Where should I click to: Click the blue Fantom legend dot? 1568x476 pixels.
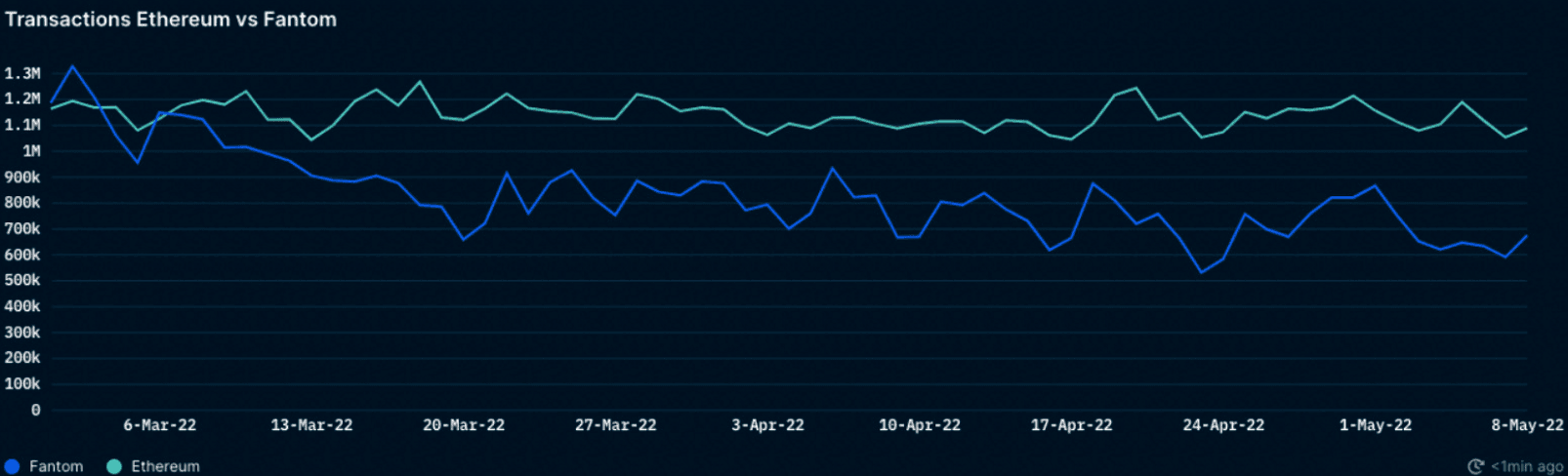pos(13,466)
